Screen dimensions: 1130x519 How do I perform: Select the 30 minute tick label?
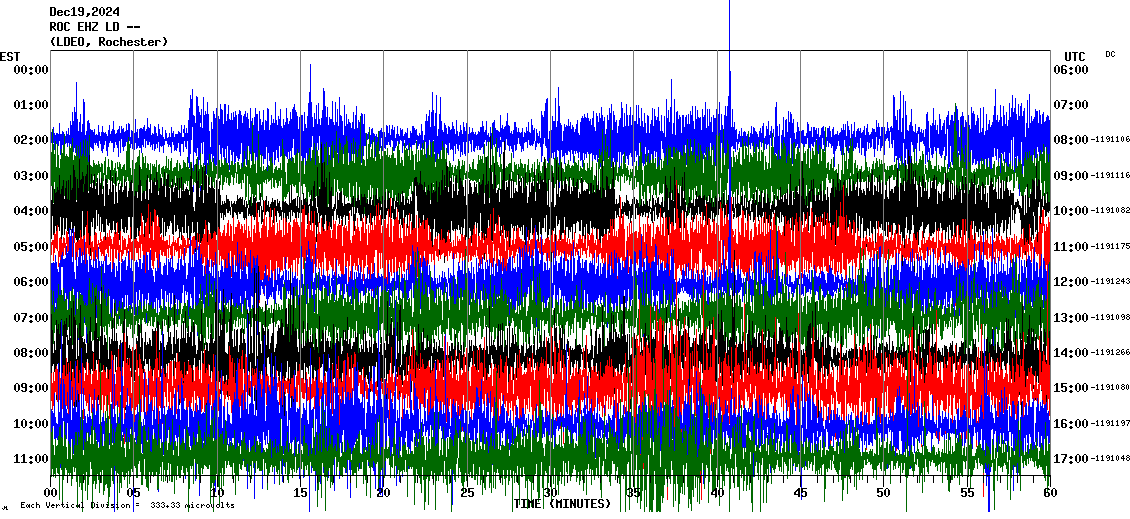coord(550,493)
